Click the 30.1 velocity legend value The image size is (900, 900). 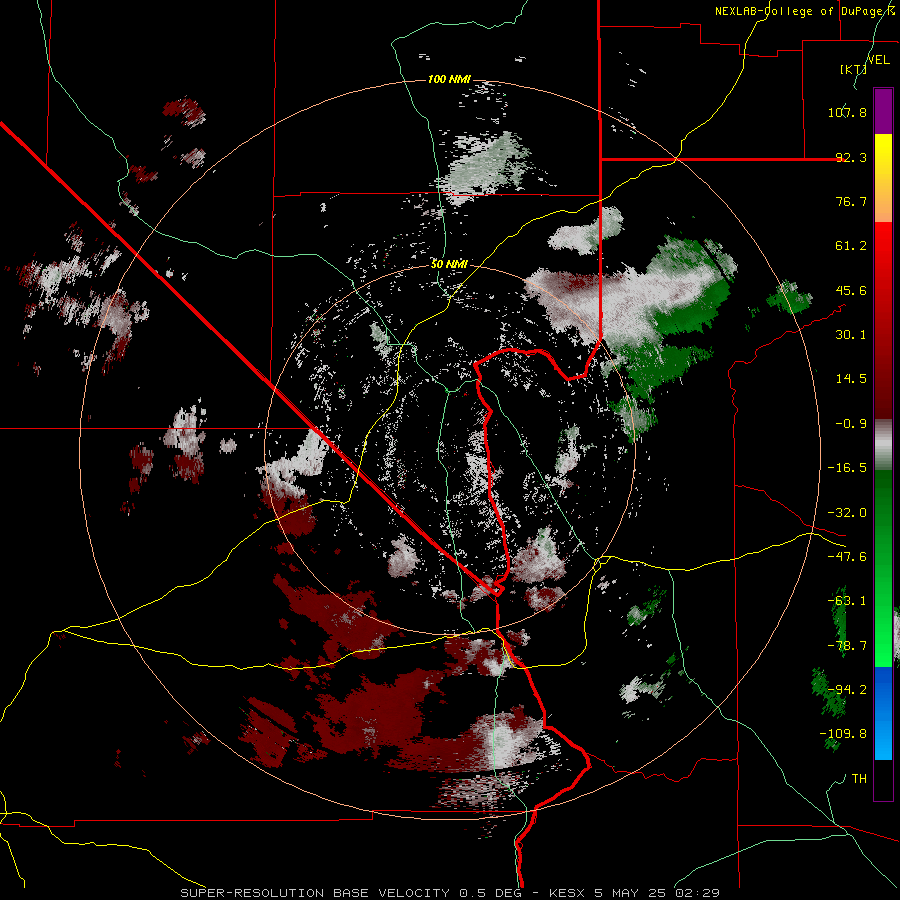(851, 335)
